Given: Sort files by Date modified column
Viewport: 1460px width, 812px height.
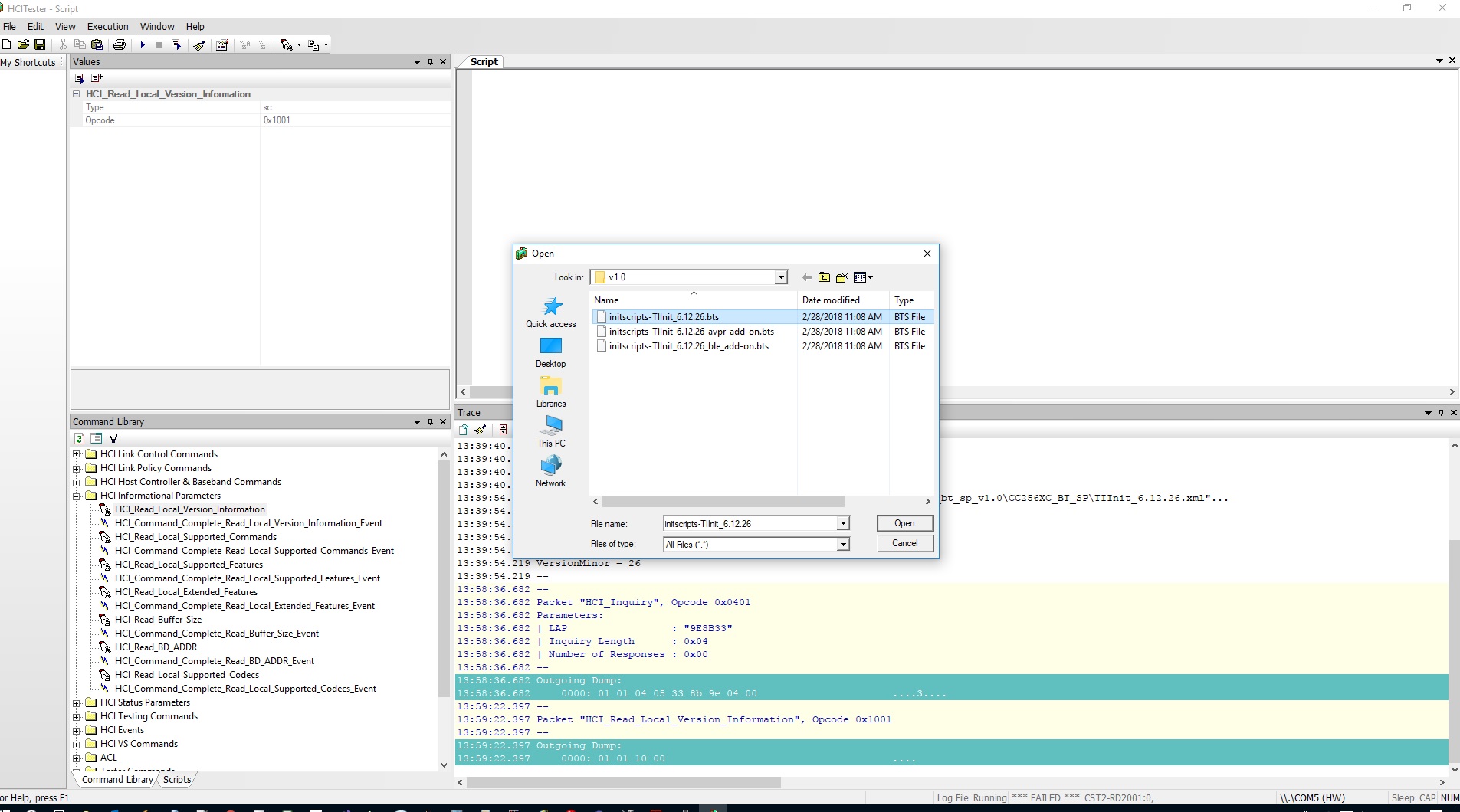Looking at the screenshot, I should [x=831, y=300].
